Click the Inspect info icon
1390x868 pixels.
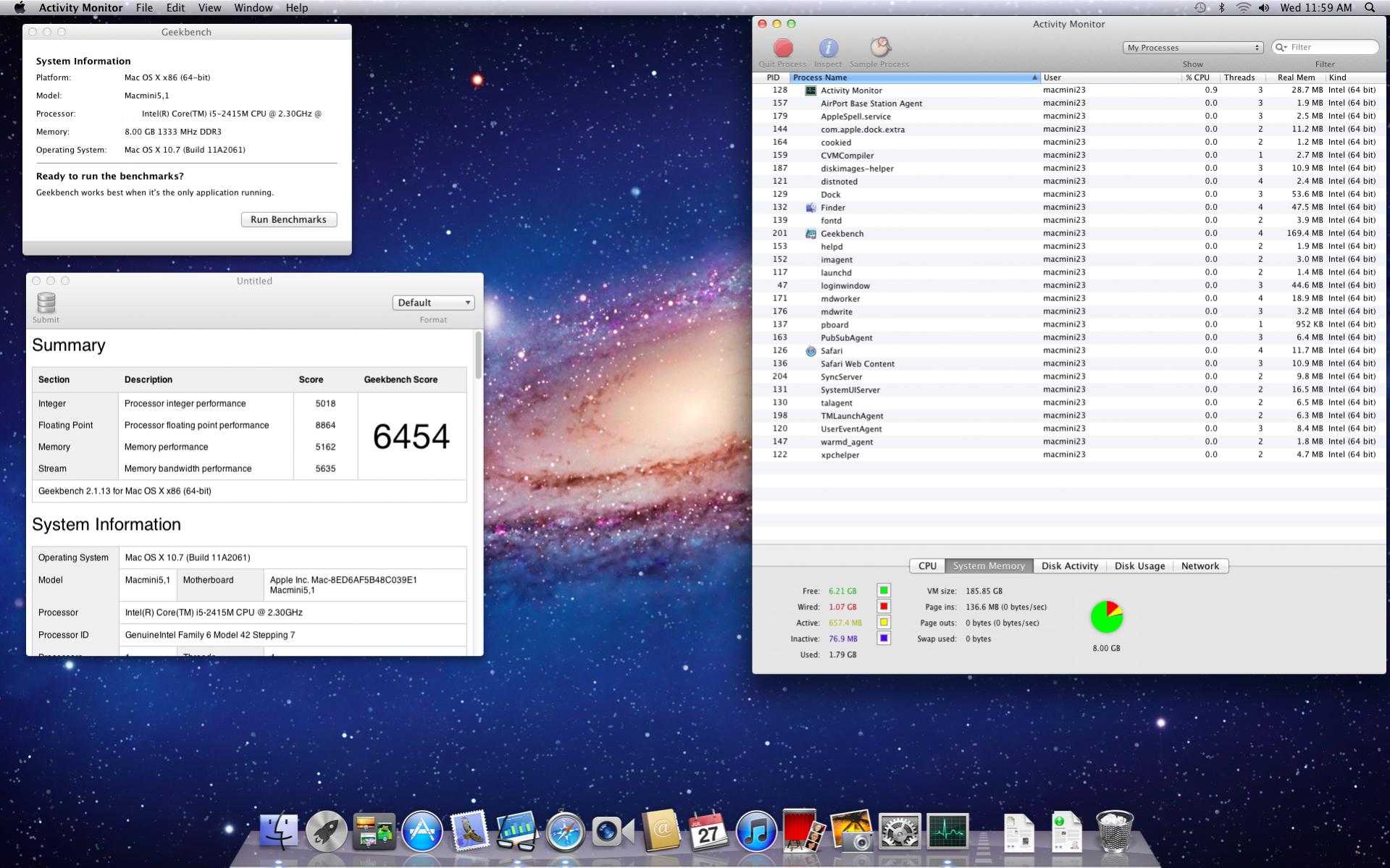828,49
